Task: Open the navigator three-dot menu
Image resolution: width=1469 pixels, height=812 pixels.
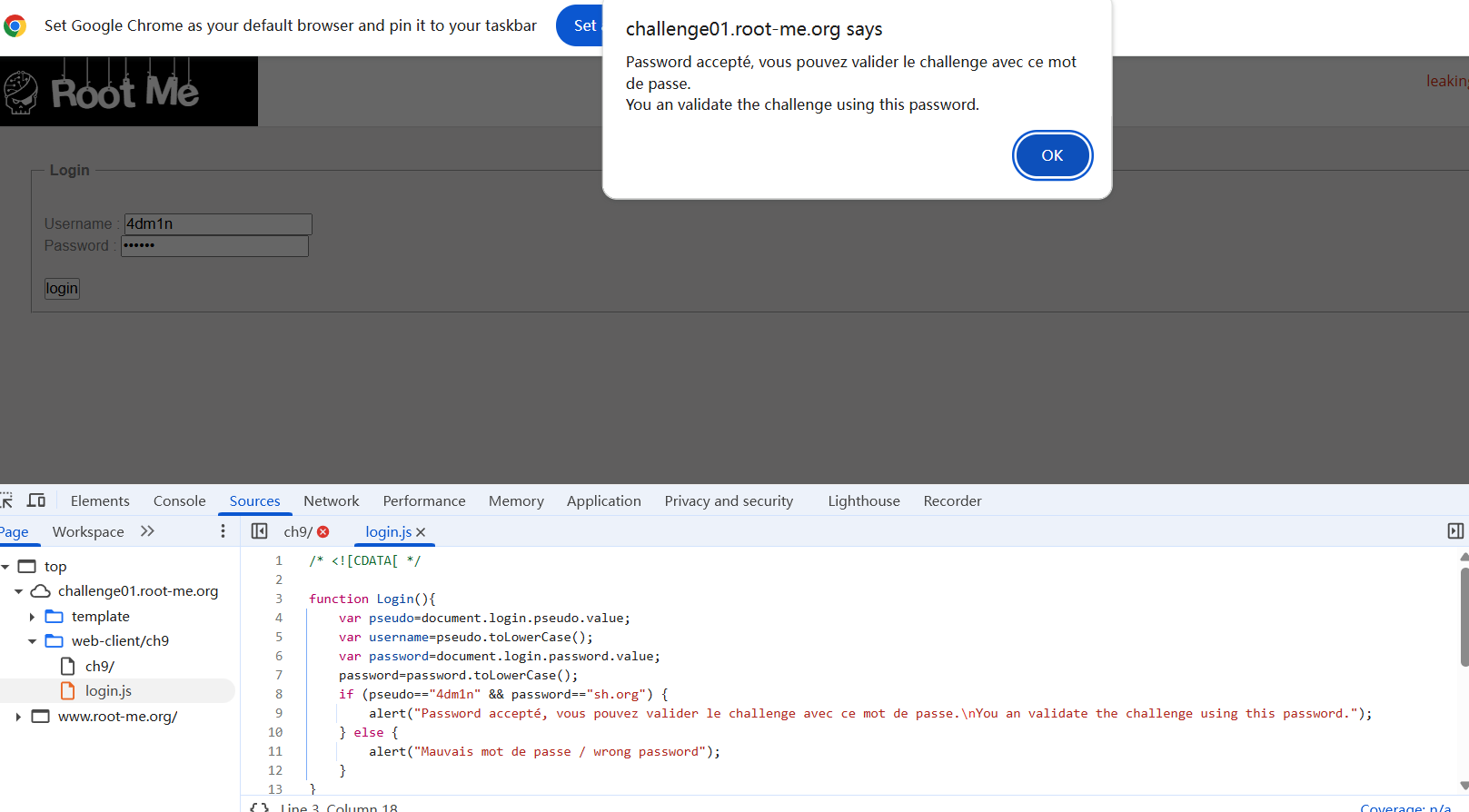Action: [223, 531]
